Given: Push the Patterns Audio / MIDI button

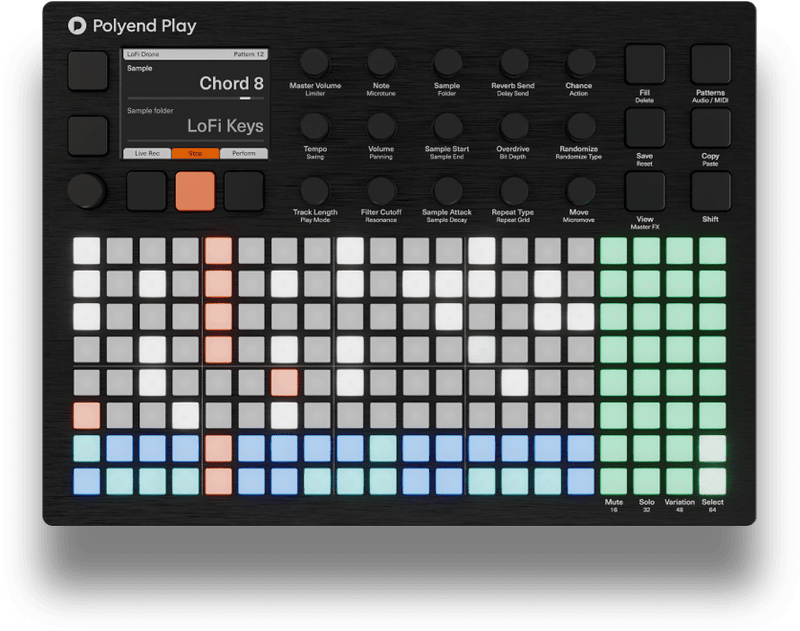Looking at the screenshot, I should 711,64.
